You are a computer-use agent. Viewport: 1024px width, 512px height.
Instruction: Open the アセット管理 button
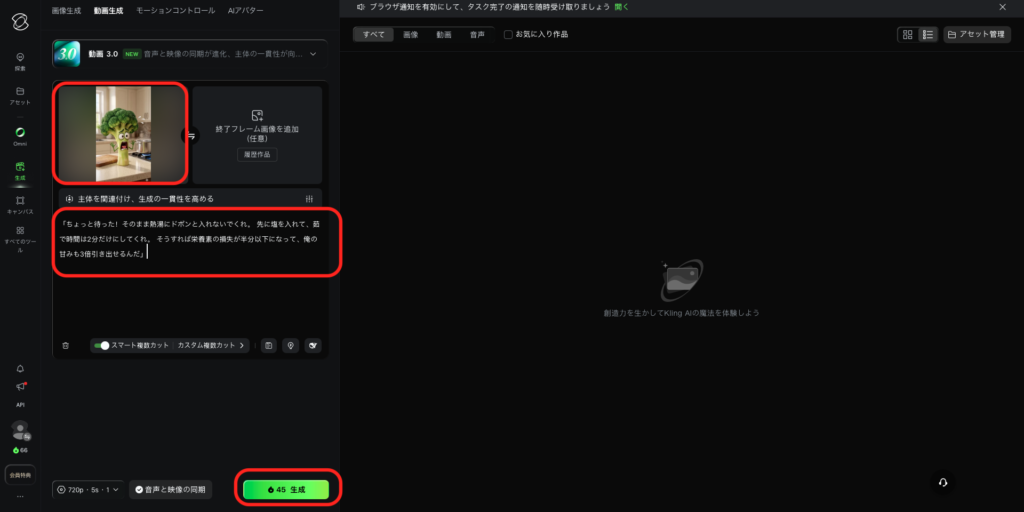pos(977,35)
